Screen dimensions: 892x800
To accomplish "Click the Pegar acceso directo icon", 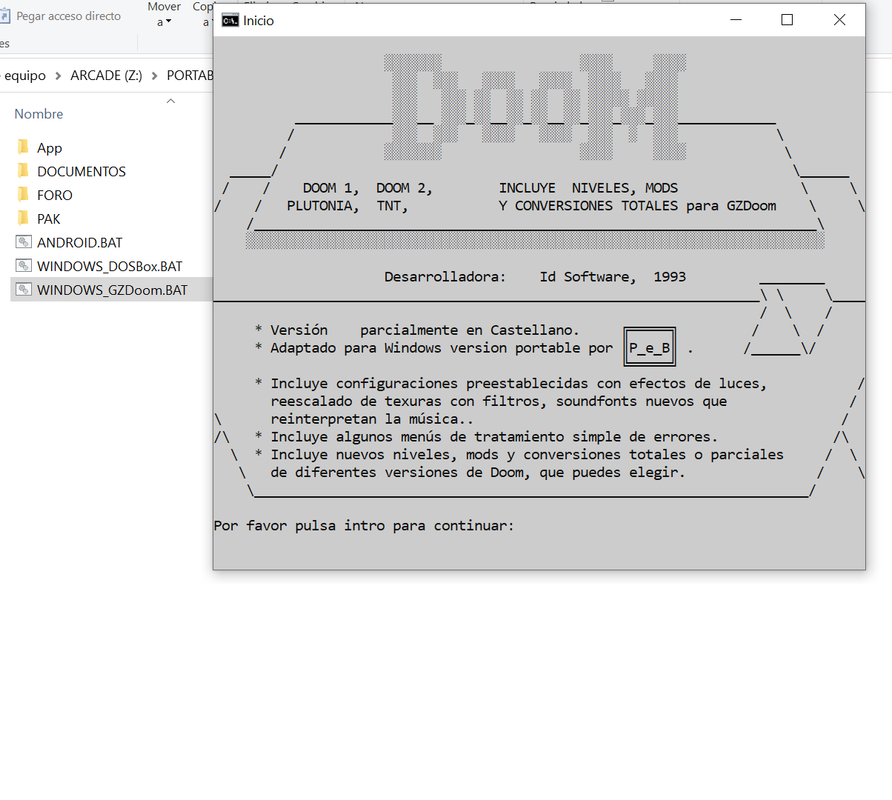I will pos(5,16).
